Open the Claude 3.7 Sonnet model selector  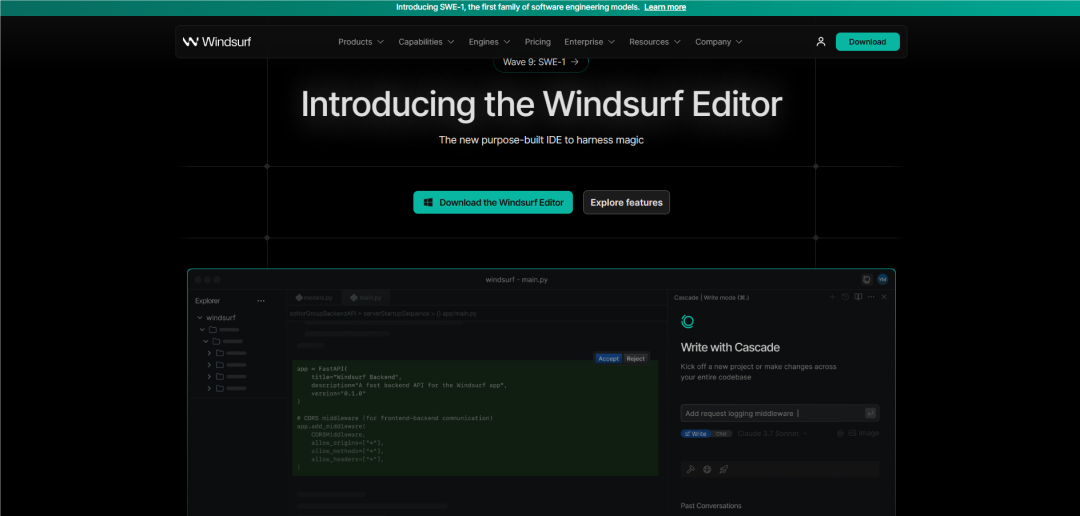tap(771, 434)
